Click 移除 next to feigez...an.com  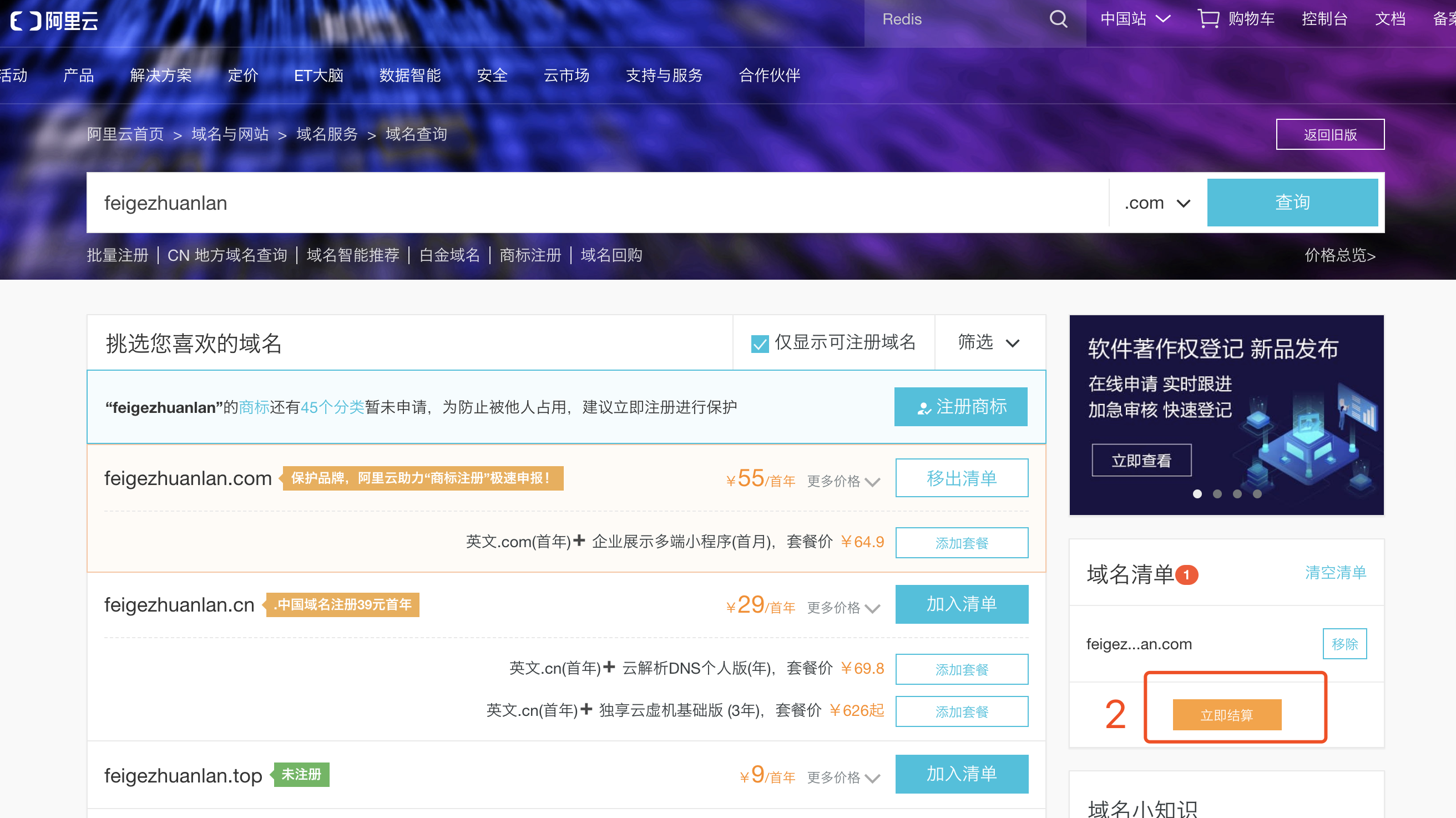pyautogui.click(x=1344, y=643)
